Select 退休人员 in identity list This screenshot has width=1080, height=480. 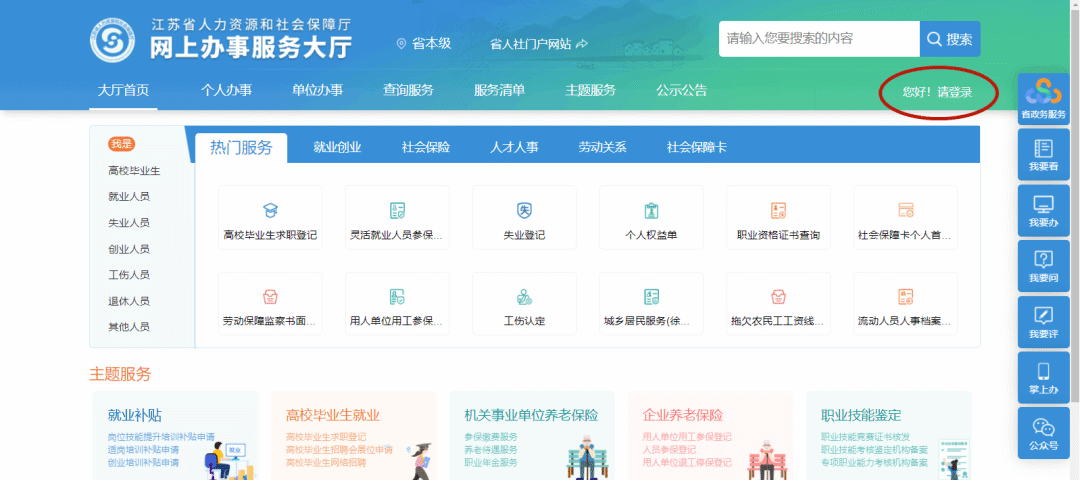tap(129, 301)
